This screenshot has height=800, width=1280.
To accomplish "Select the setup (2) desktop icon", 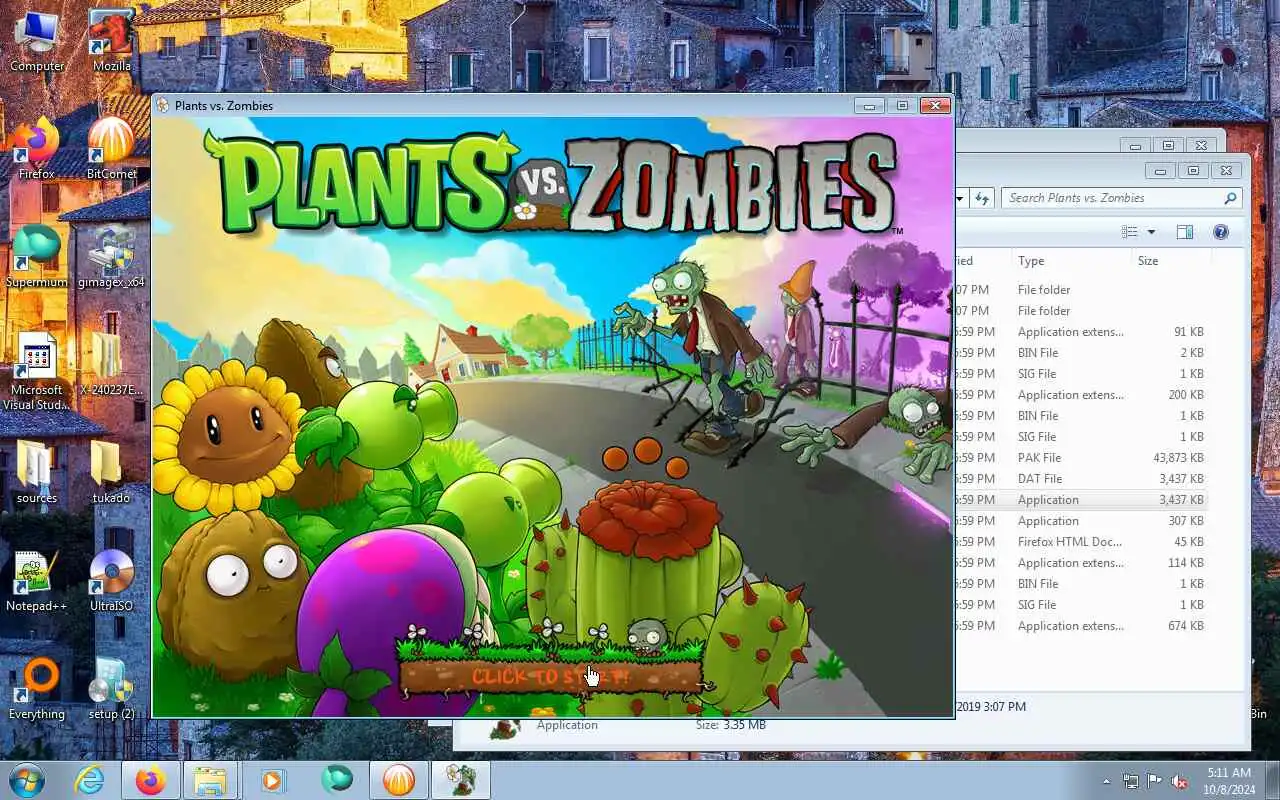I will pyautogui.click(x=112, y=689).
